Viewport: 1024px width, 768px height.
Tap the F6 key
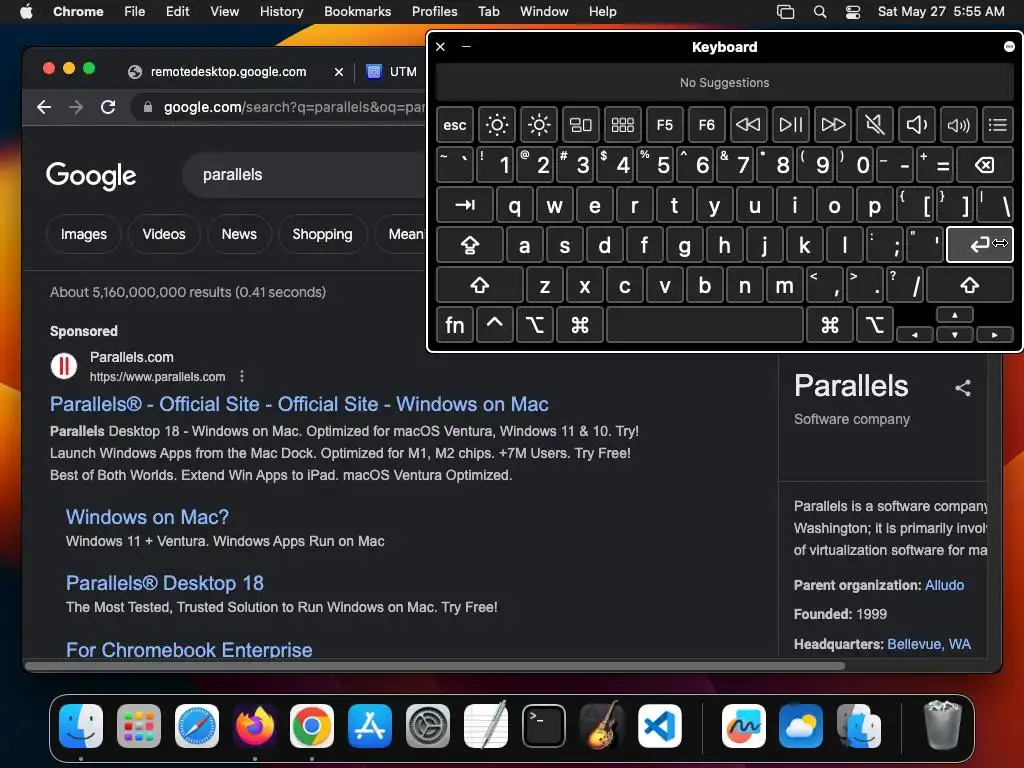707,125
